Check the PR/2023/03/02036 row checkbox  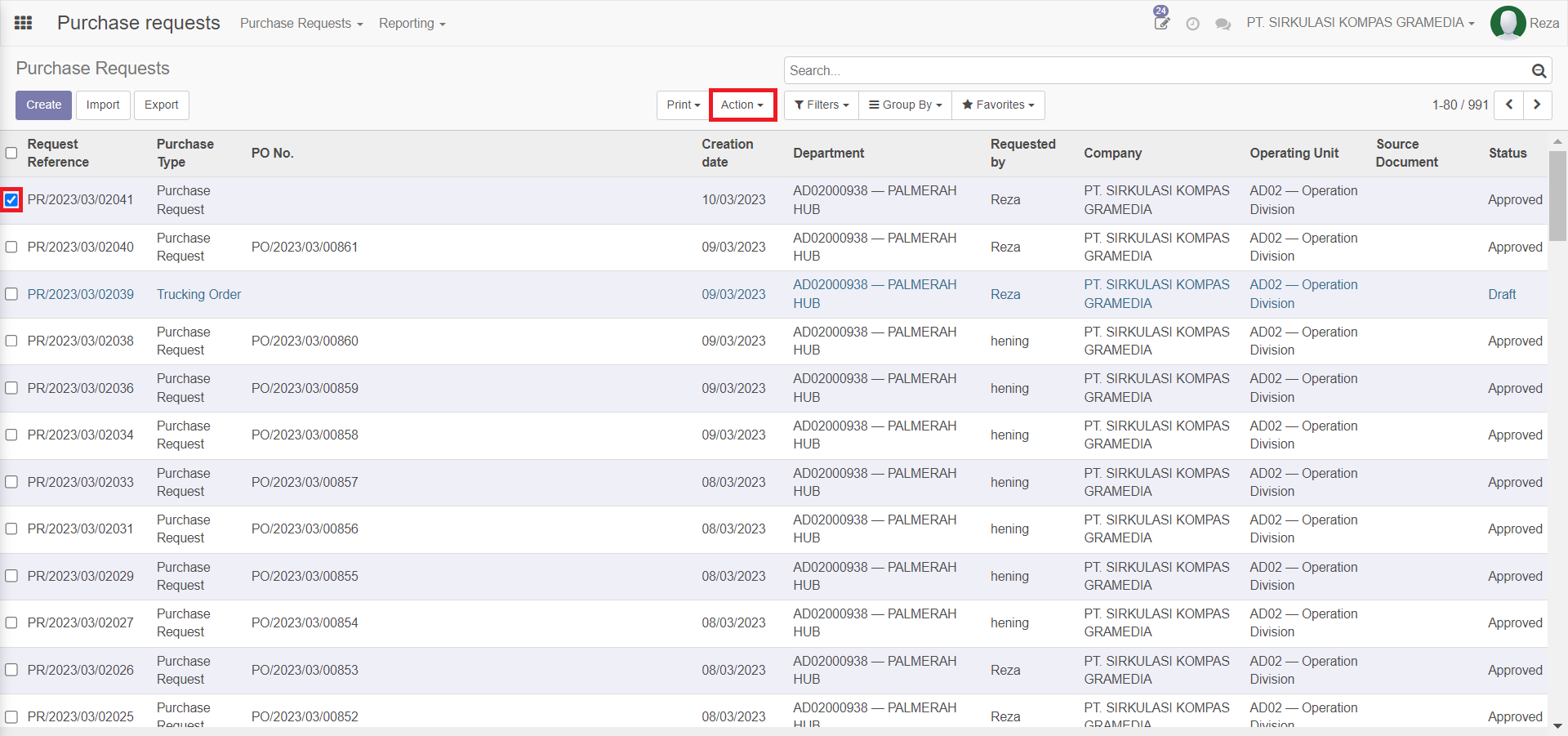pyautogui.click(x=11, y=388)
